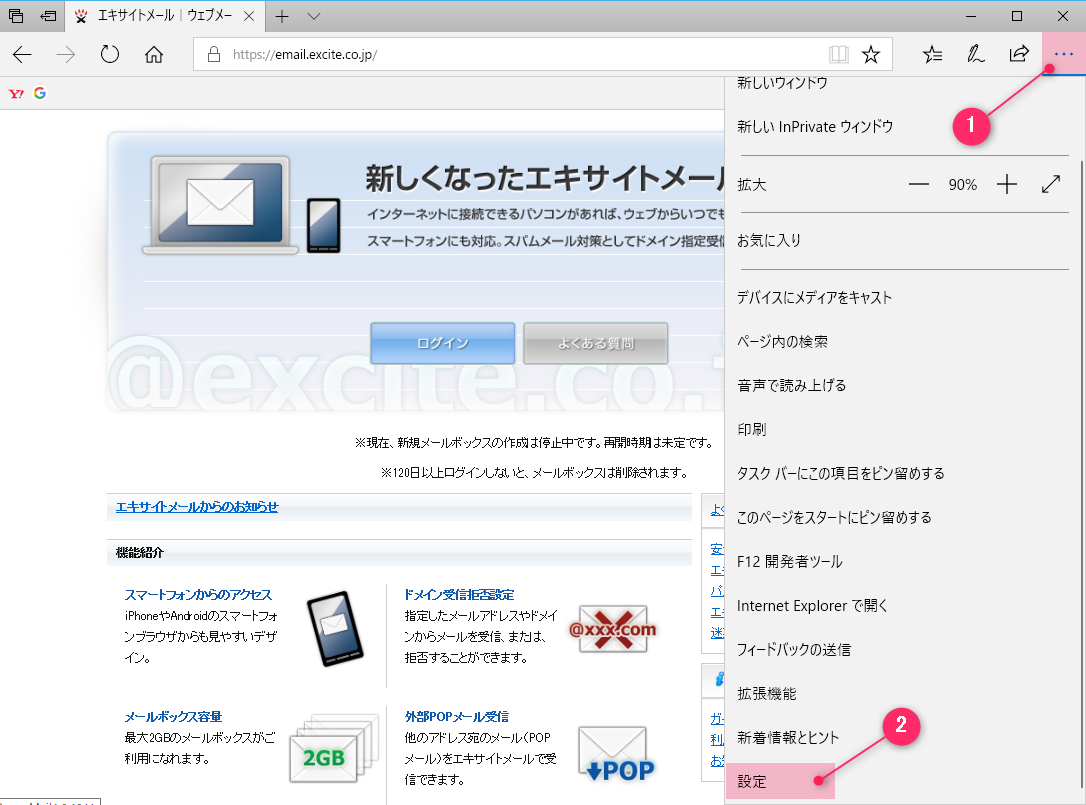Click the Yahoo favorites bar icon
This screenshot has width=1086, height=805.
16,94
